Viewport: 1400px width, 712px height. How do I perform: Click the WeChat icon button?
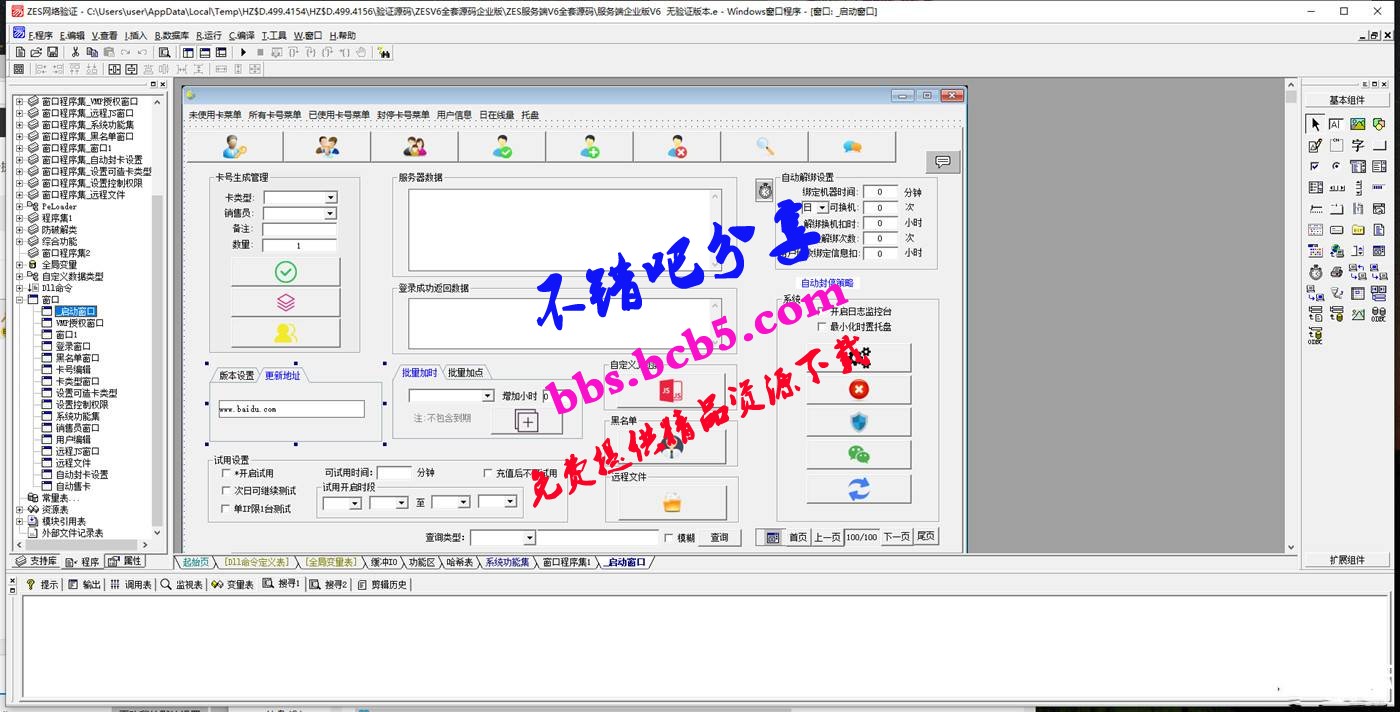point(858,455)
